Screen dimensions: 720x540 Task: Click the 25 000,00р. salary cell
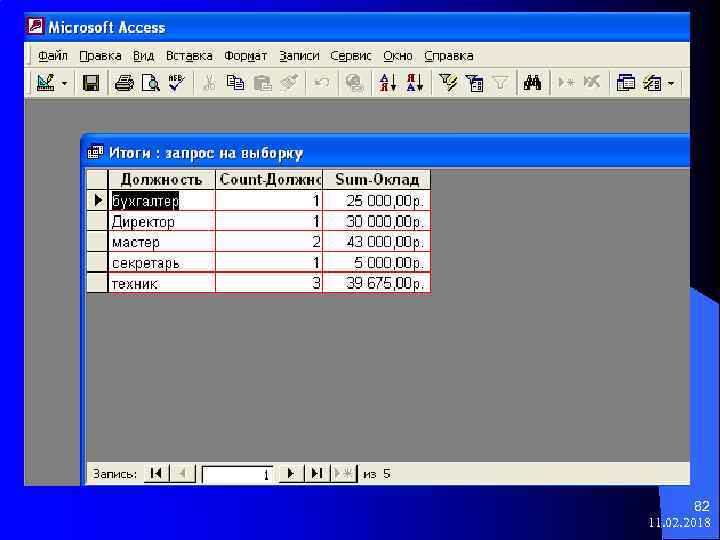pyautogui.click(x=377, y=201)
